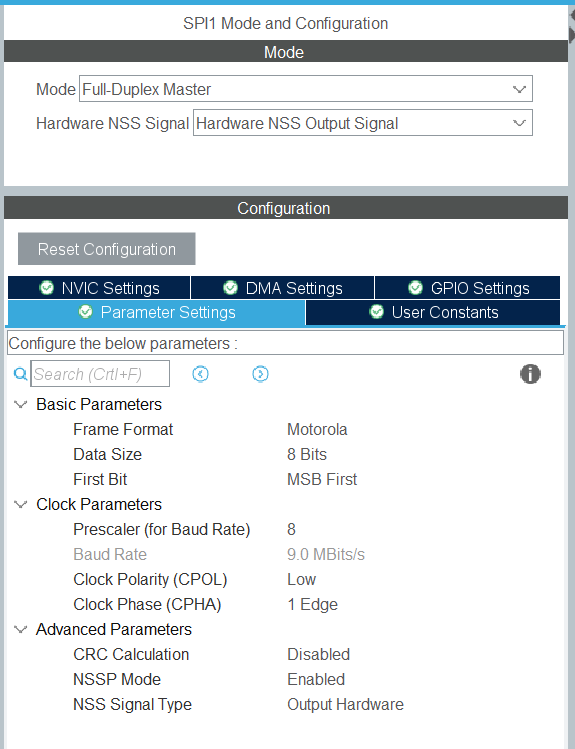Select Clock Polarity value Low
The height and width of the screenshot is (749, 575).
click(301, 579)
